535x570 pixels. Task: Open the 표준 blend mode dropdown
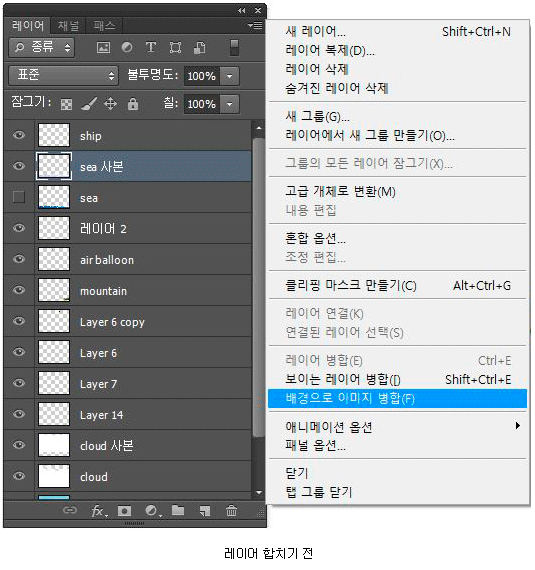(63, 76)
